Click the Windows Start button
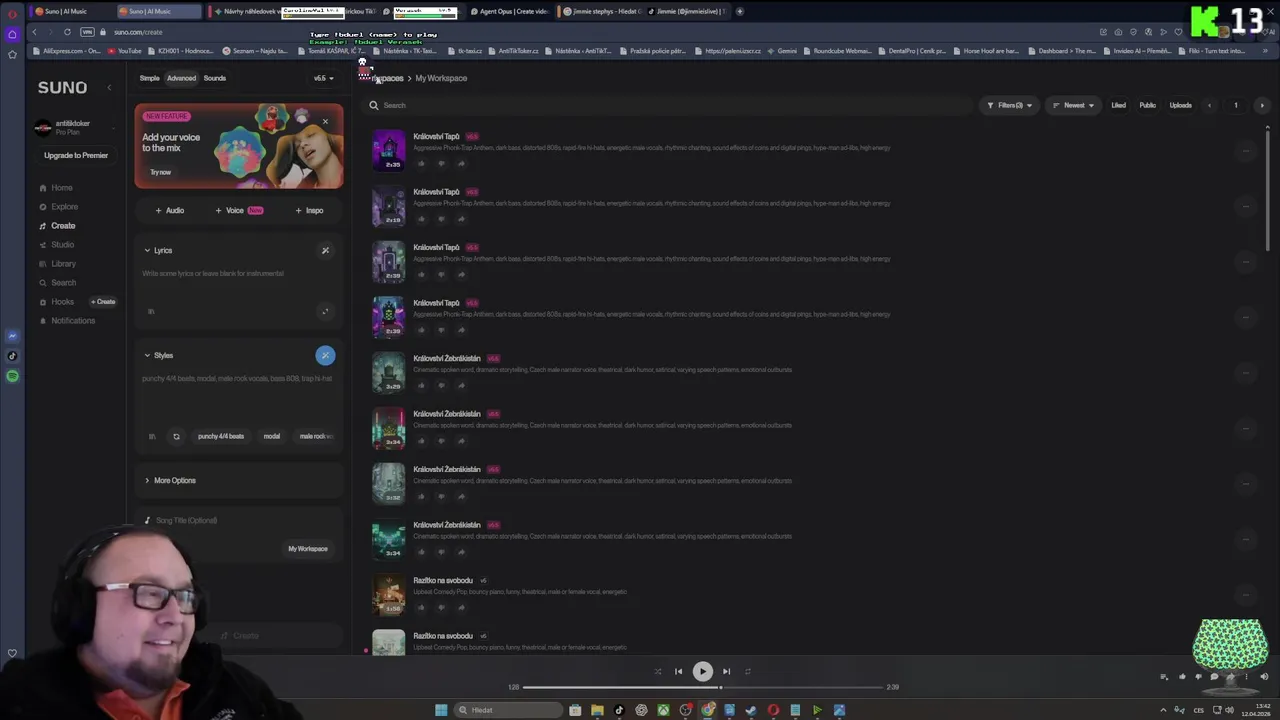The image size is (1280, 720). point(441,710)
